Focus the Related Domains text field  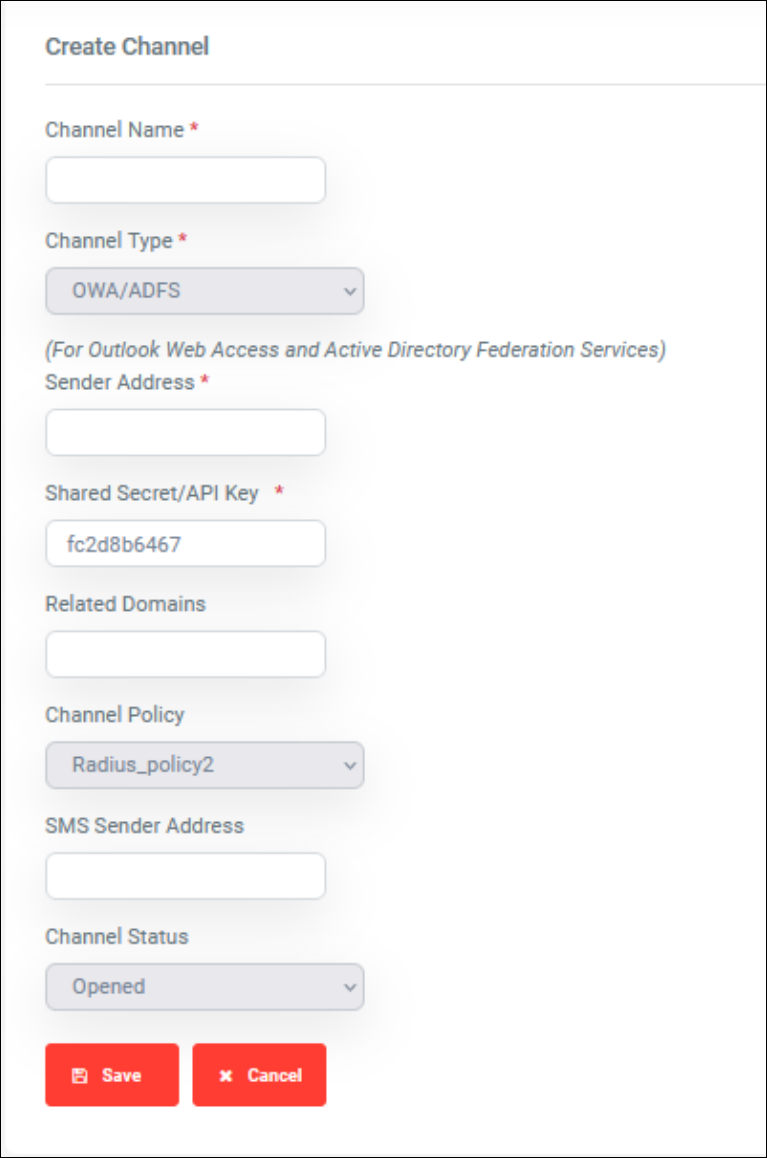(186, 654)
